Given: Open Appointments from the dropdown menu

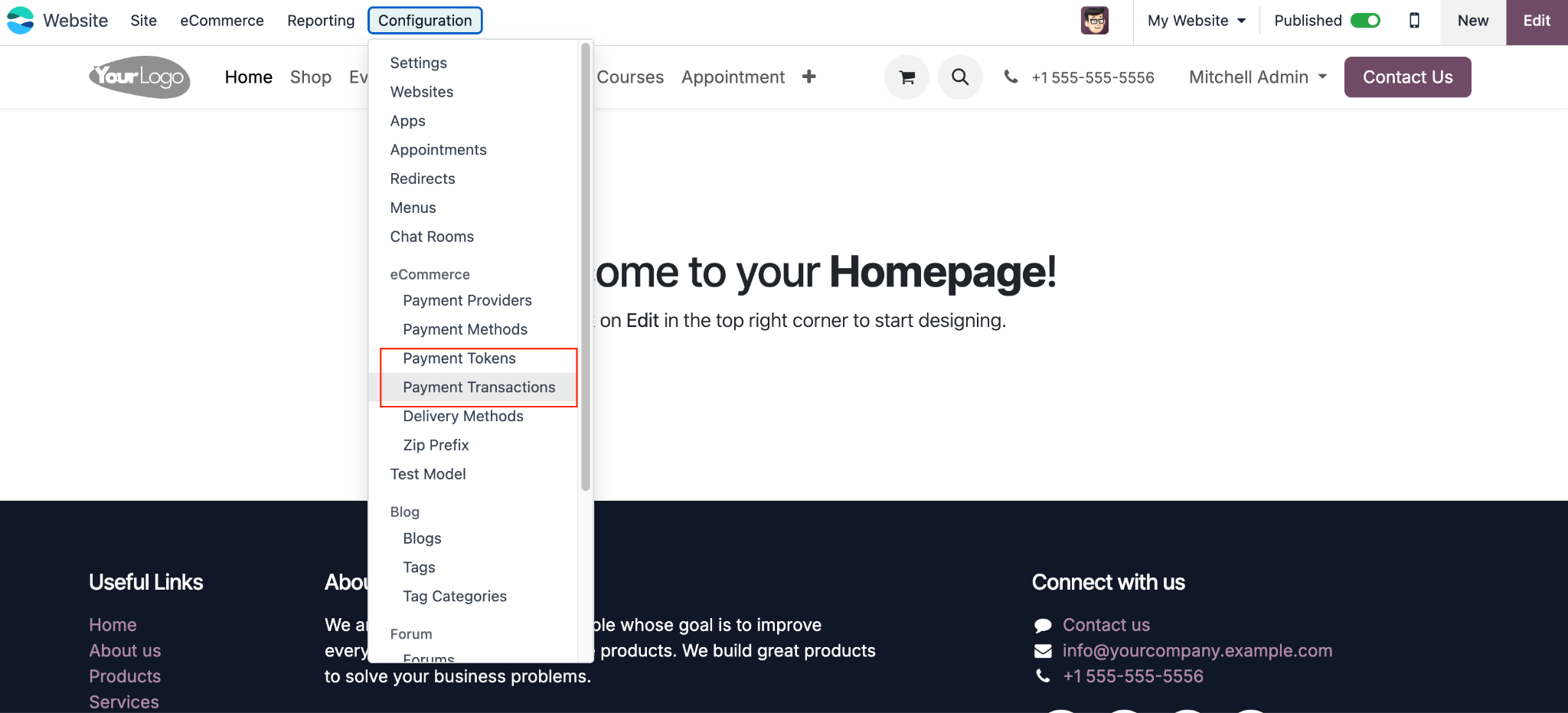Looking at the screenshot, I should [x=439, y=150].
